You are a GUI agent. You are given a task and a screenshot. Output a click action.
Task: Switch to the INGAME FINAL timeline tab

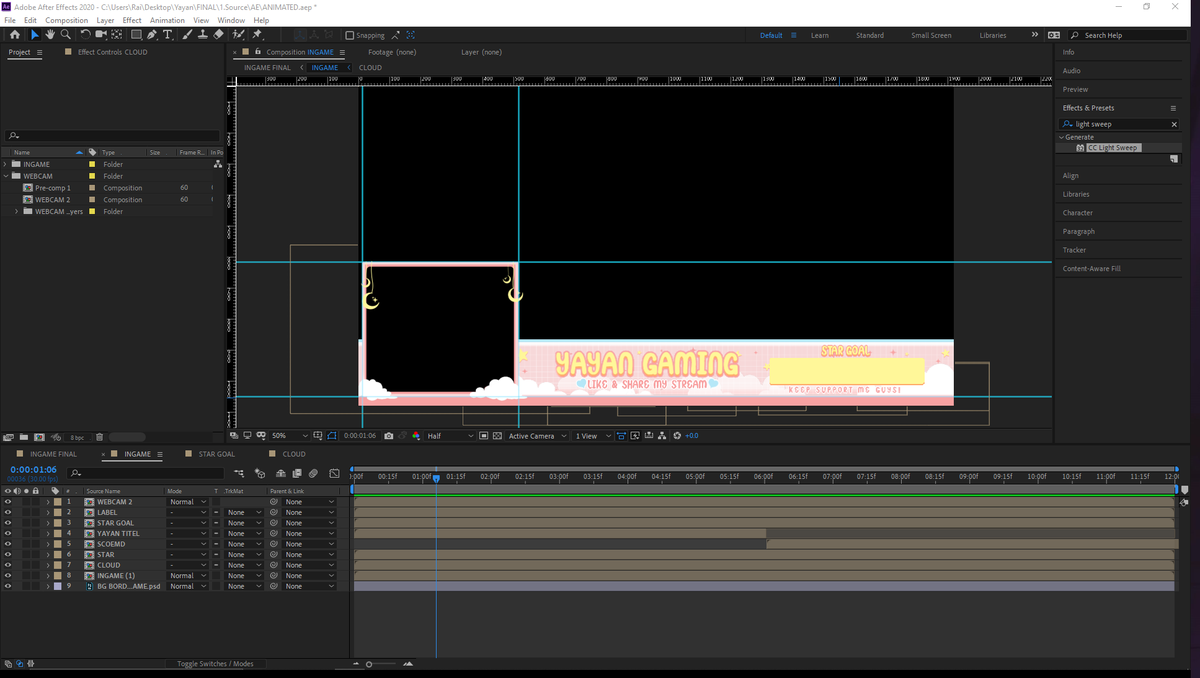(53, 454)
